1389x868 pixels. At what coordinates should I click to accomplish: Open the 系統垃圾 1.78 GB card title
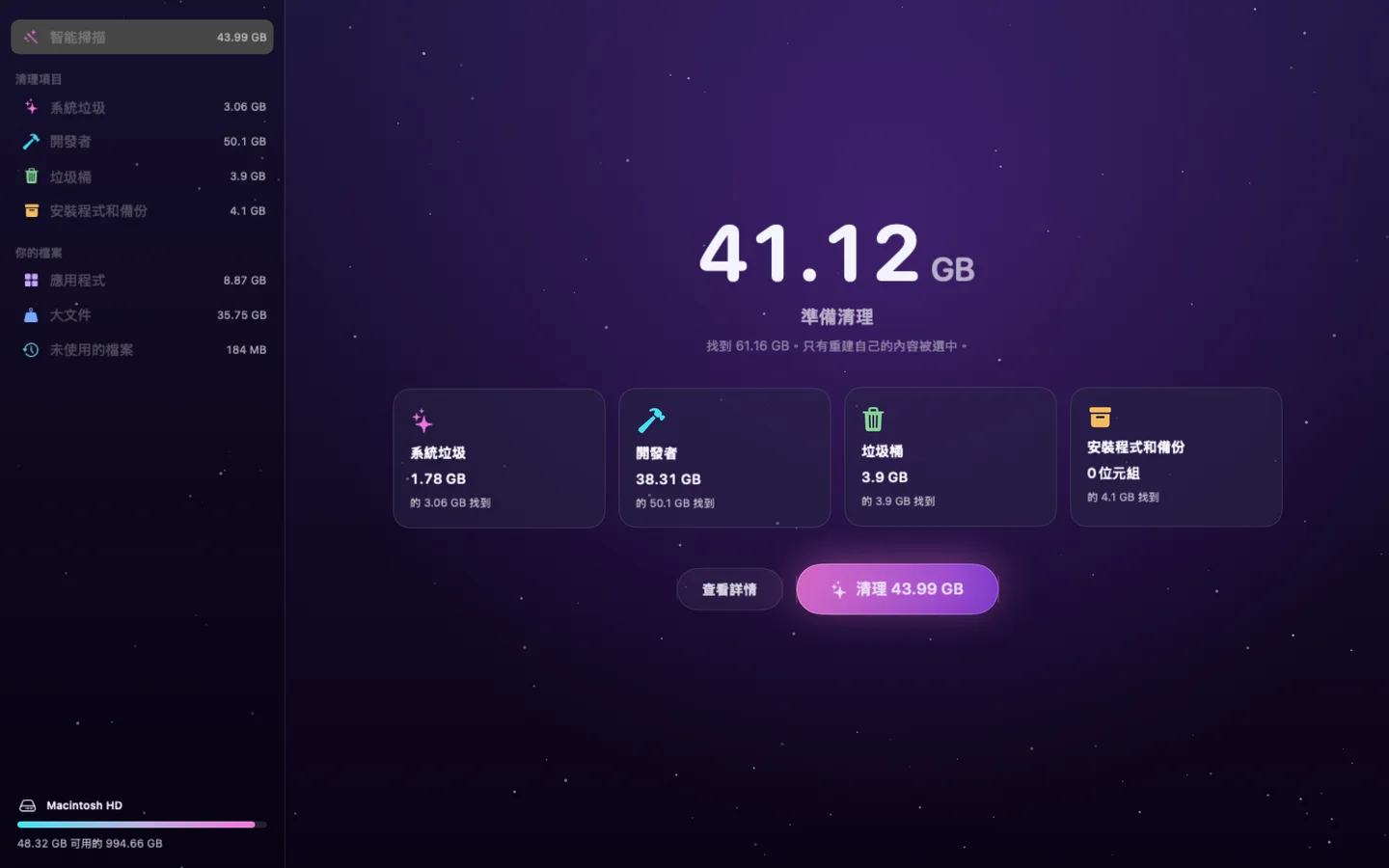tap(438, 452)
